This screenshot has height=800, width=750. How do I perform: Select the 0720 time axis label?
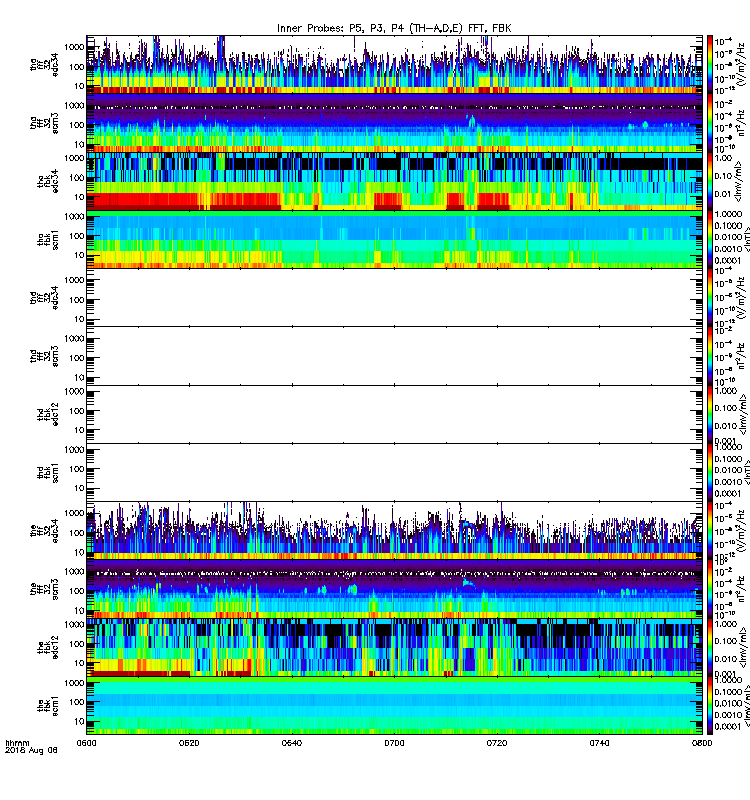pyautogui.click(x=496, y=743)
